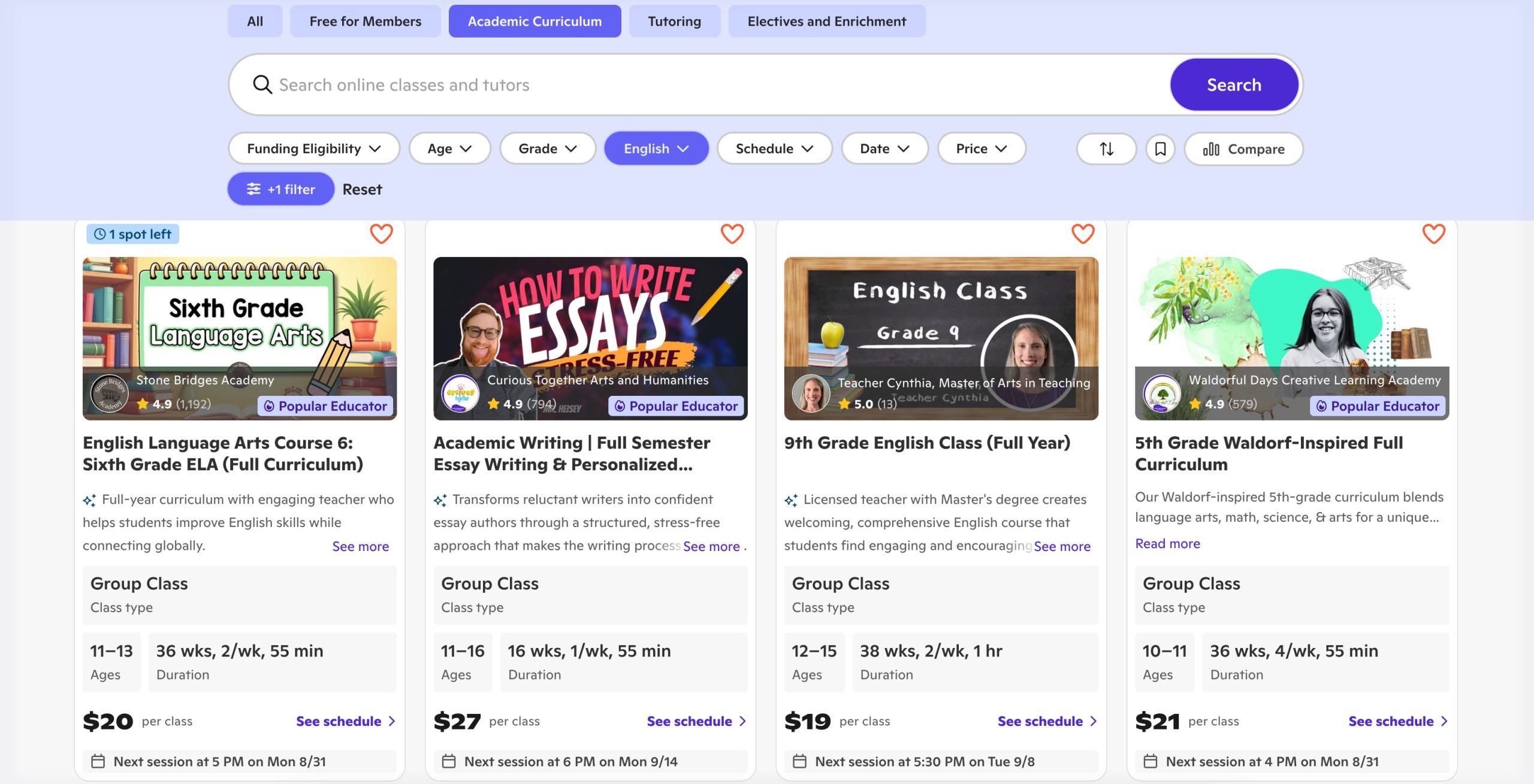Select the Academic Curriculum tab
The width and height of the screenshot is (1534, 784).
coord(535,21)
